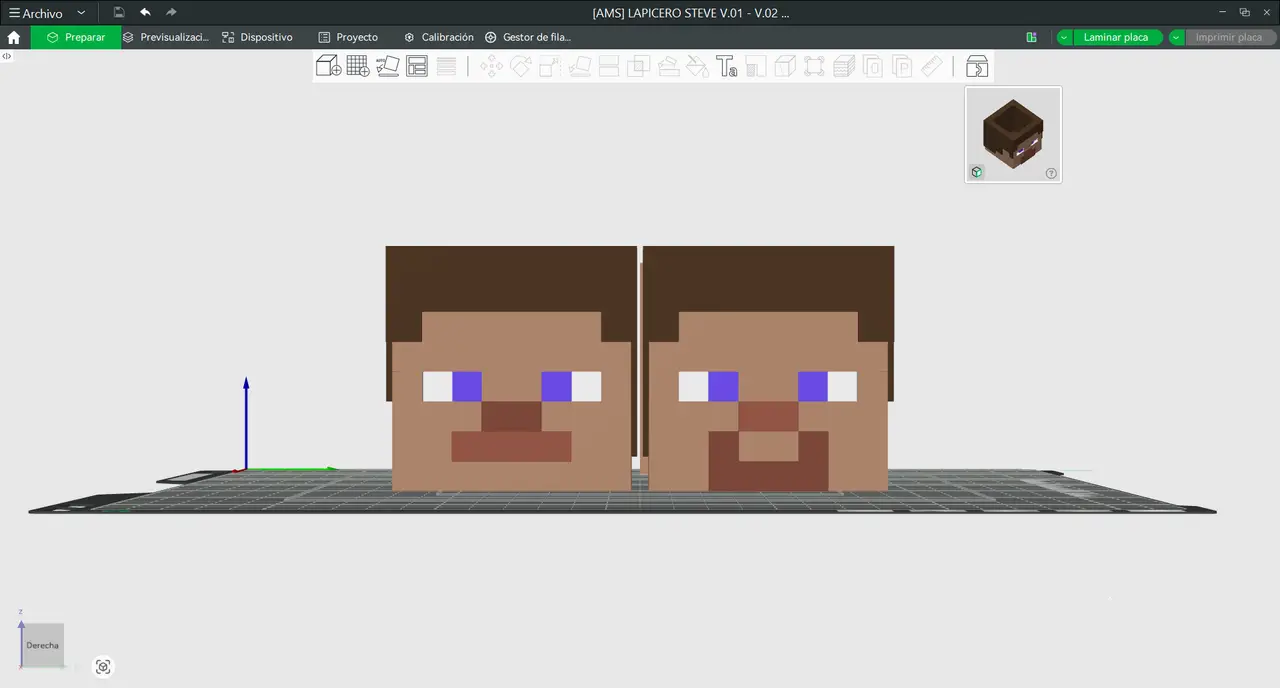This screenshot has width=1280, height=688.
Task: Select the ruler Measure tool
Action: (932, 66)
